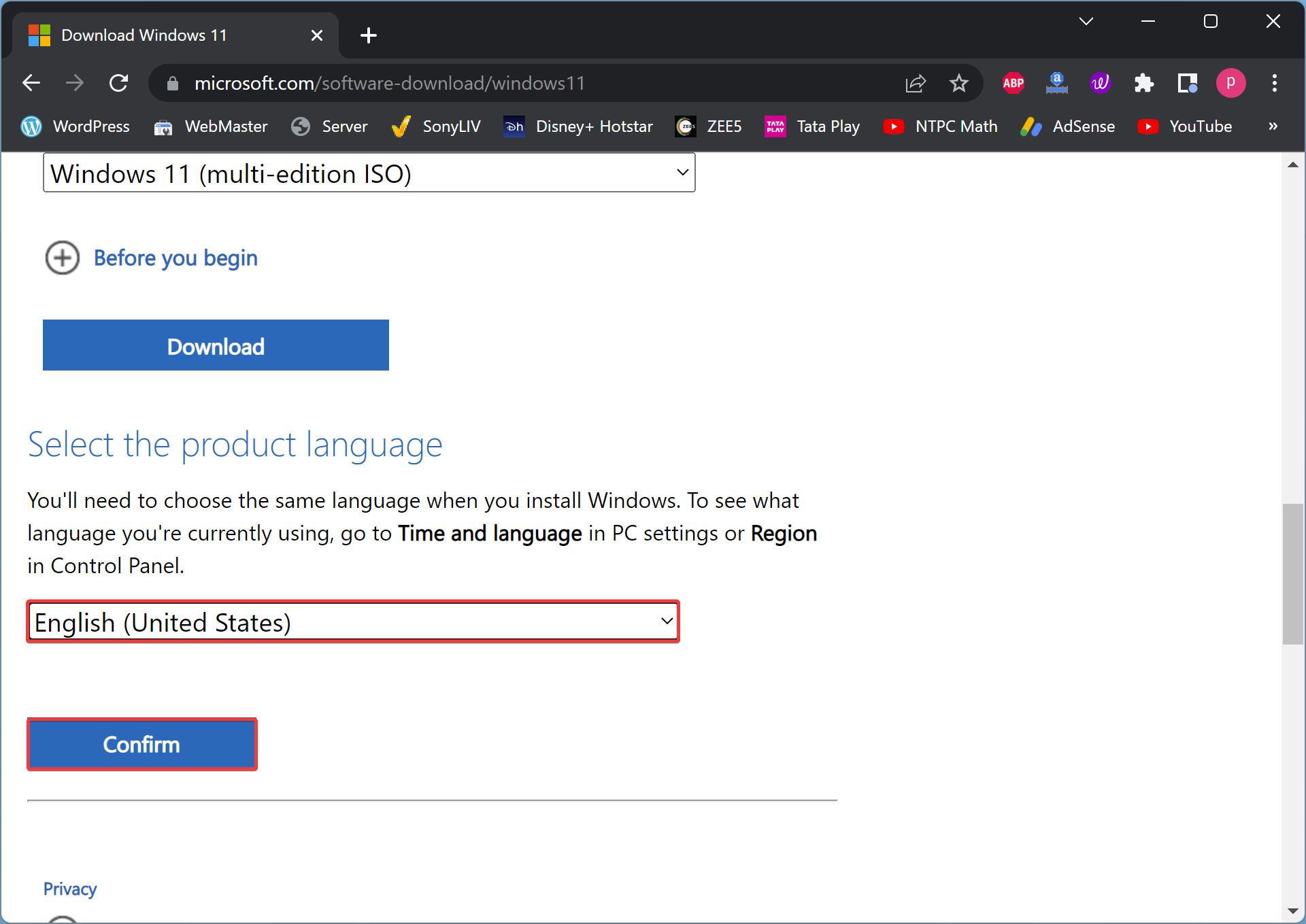This screenshot has height=924, width=1306.
Task: Open the Server bookmark
Action: click(x=329, y=126)
